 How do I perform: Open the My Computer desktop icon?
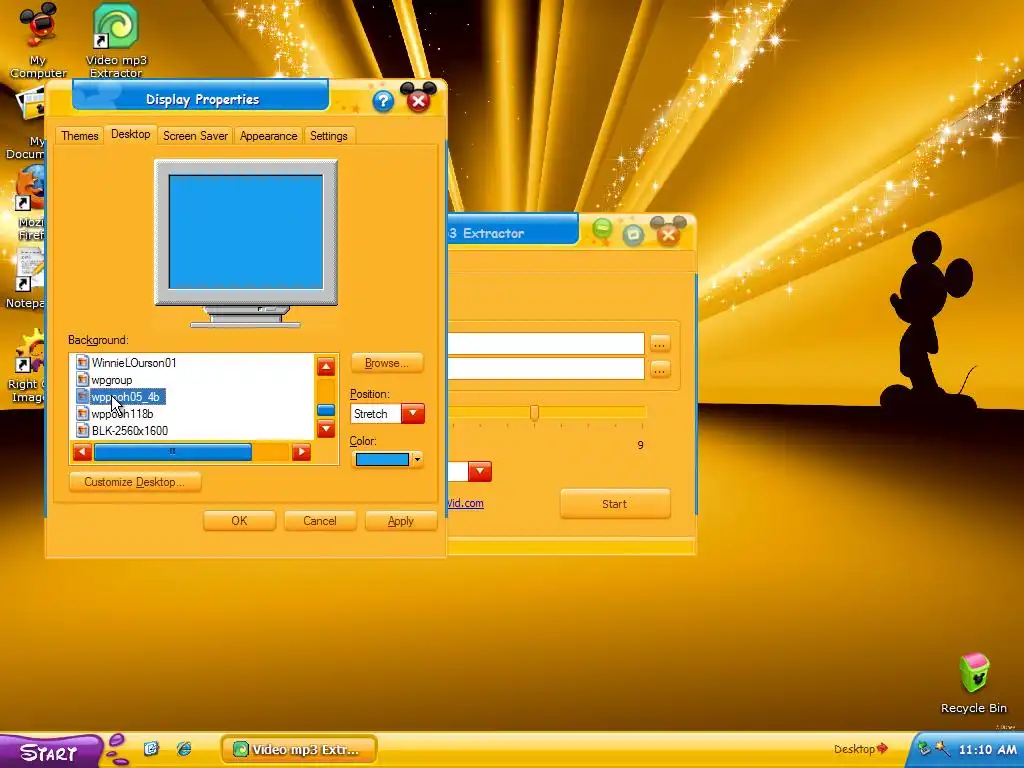(38, 39)
